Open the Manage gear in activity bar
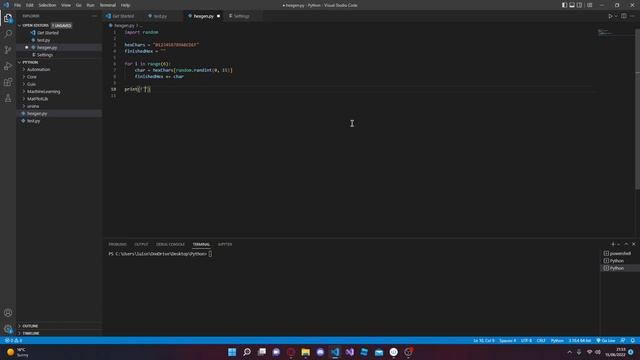Screen dimensions: 640x360 pos(8,329)
